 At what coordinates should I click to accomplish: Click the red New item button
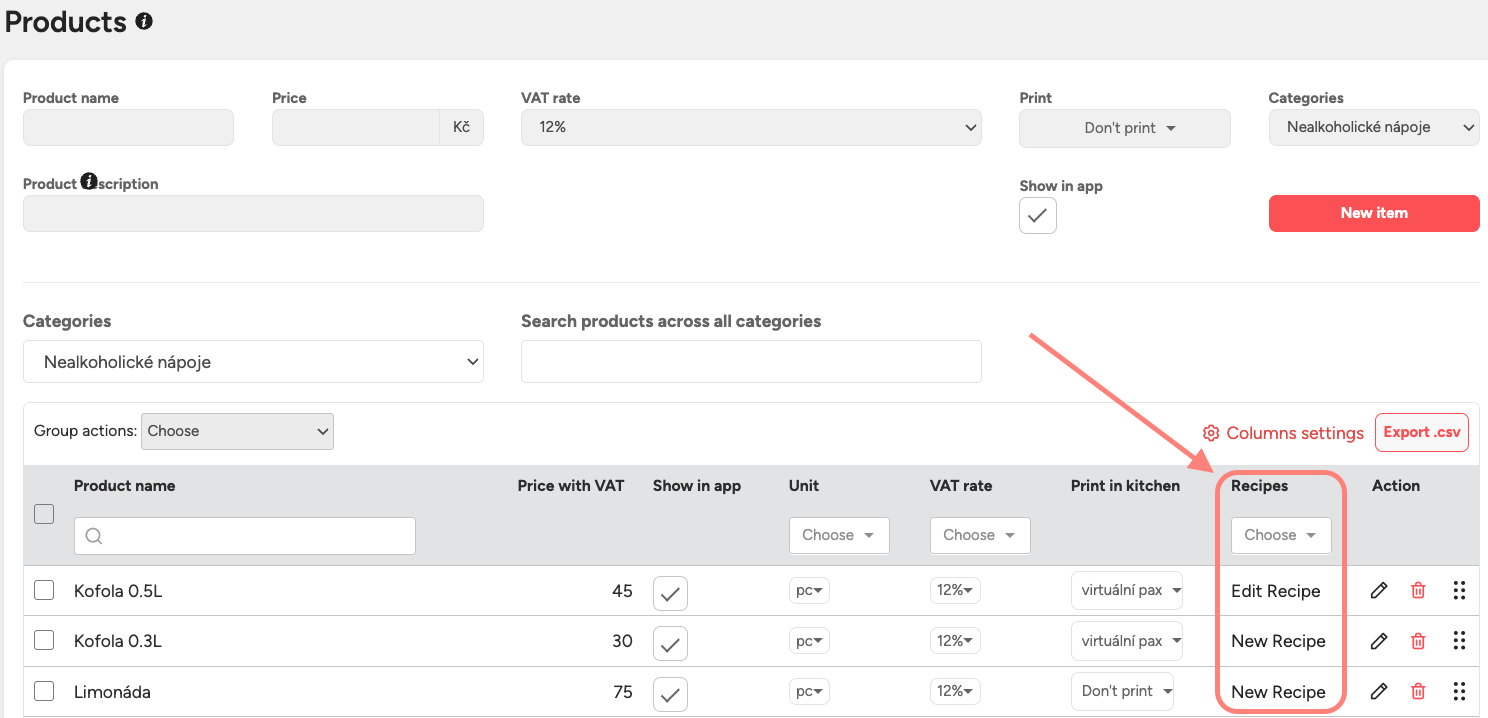pos(1373,213)
